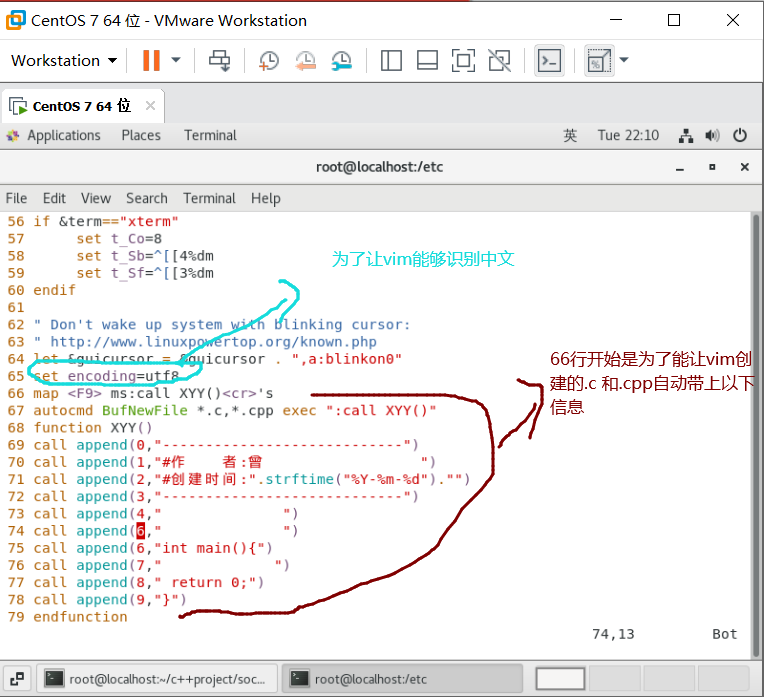
Task: Maximize the root@localhost:/etc terminal window
Action: pyautogui.click(x=712, y=167)
